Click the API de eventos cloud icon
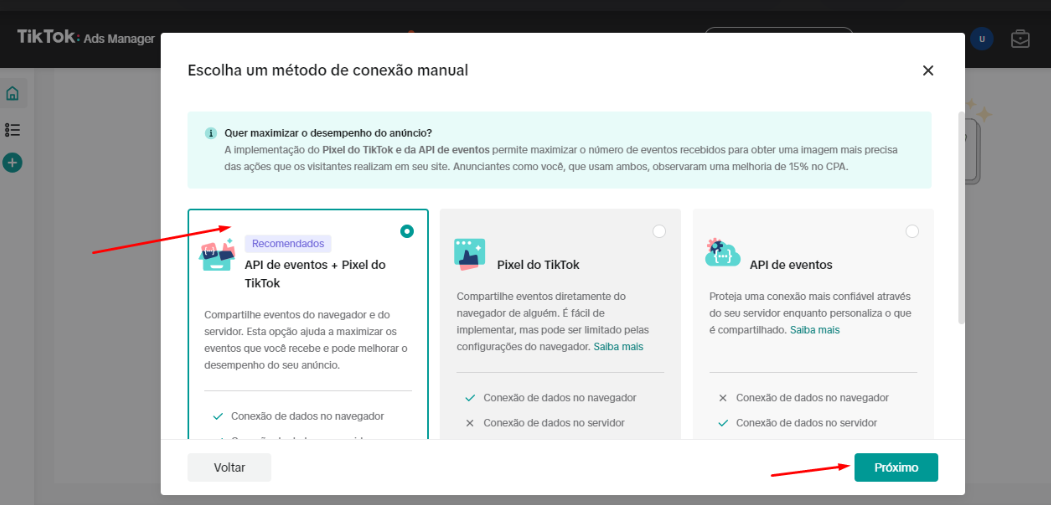 [723, 252]
